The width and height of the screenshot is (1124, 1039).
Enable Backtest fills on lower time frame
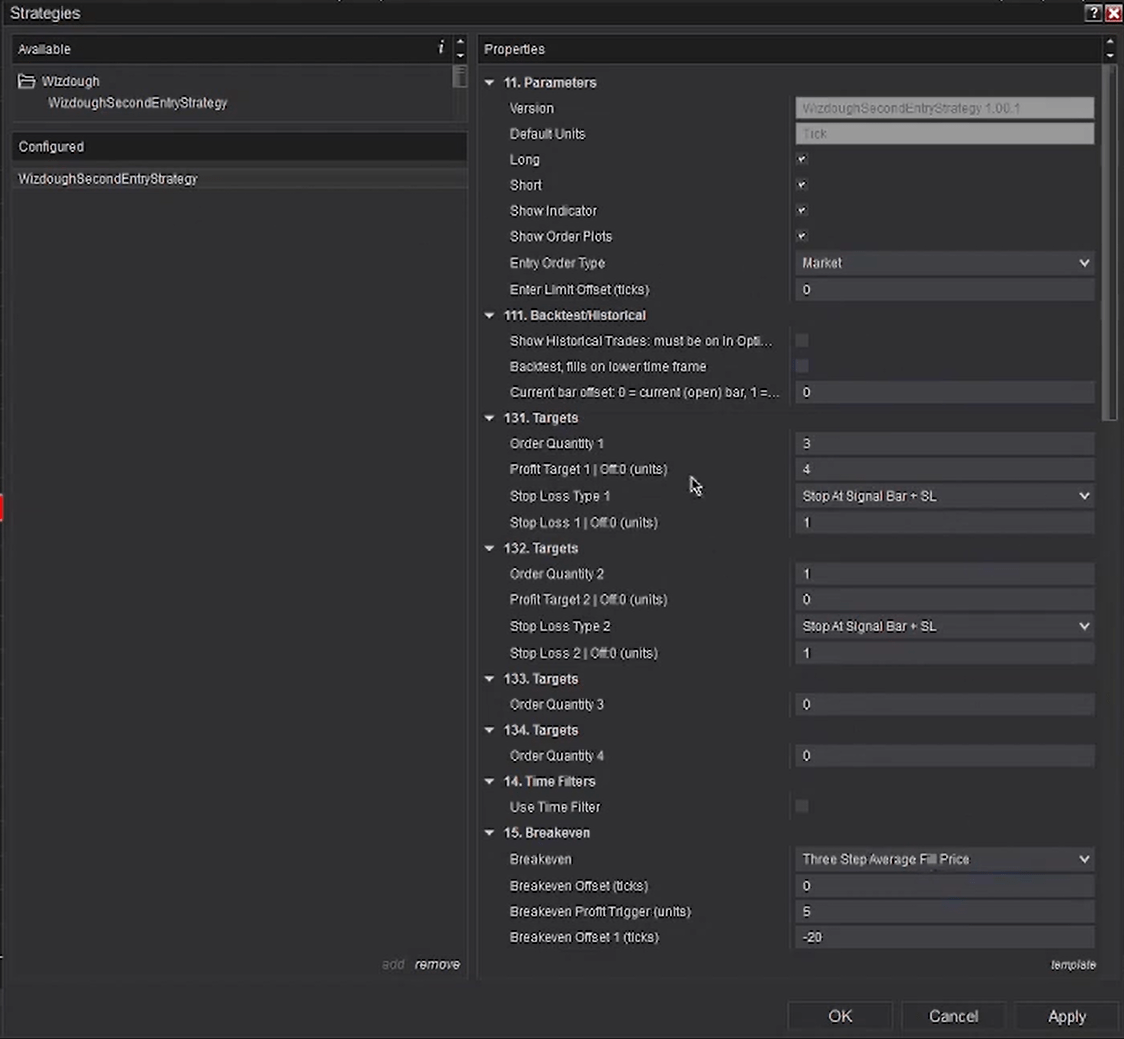801,366
